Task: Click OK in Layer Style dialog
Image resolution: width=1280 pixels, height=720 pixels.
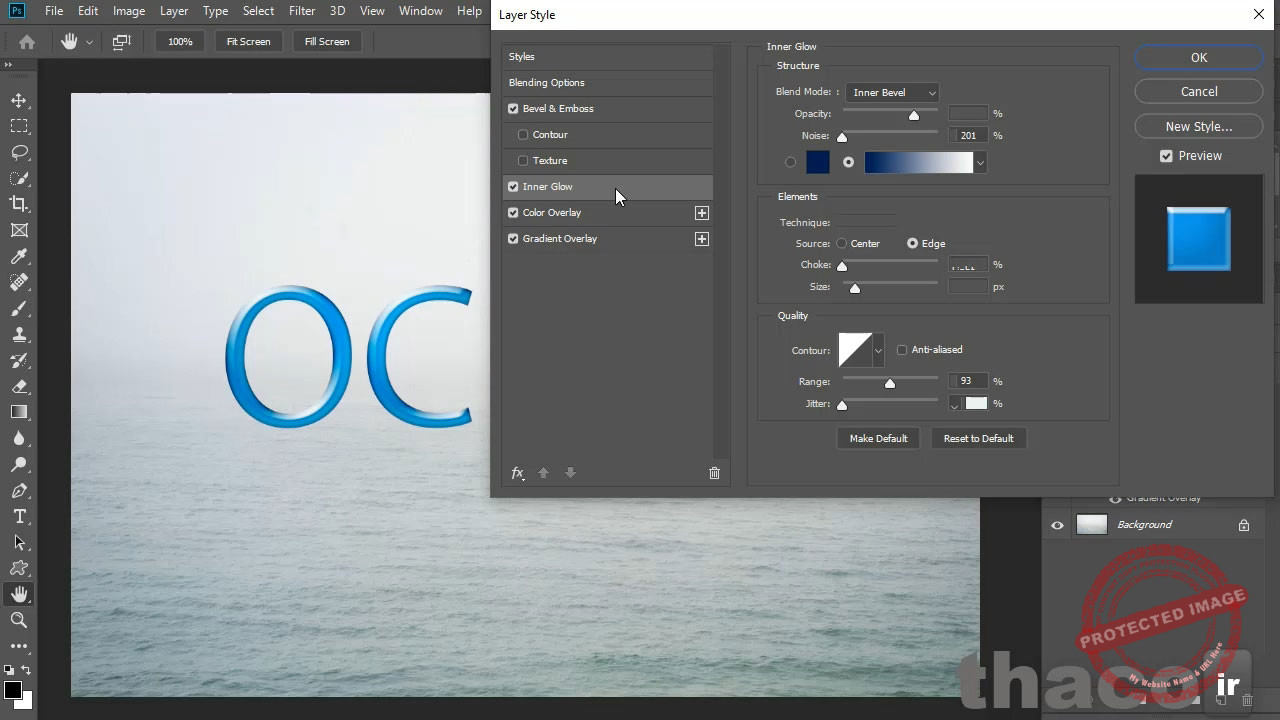Action: pos(1199,58)
